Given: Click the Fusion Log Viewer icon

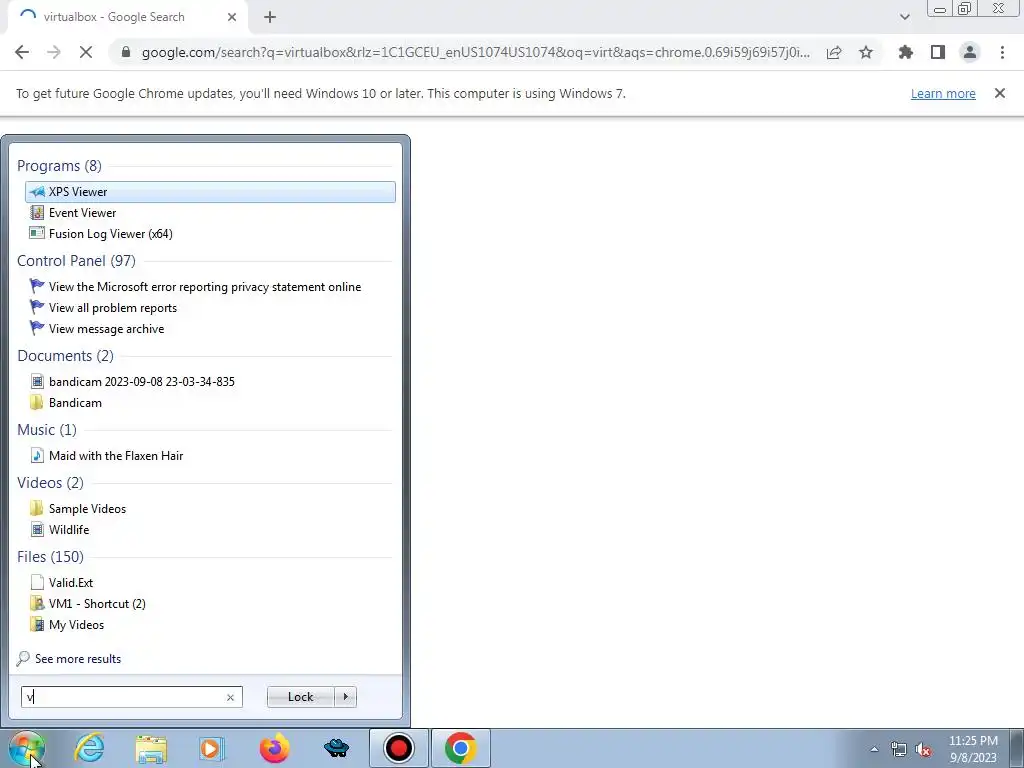Looking at the screenshot, I should (x=37, y=233).
